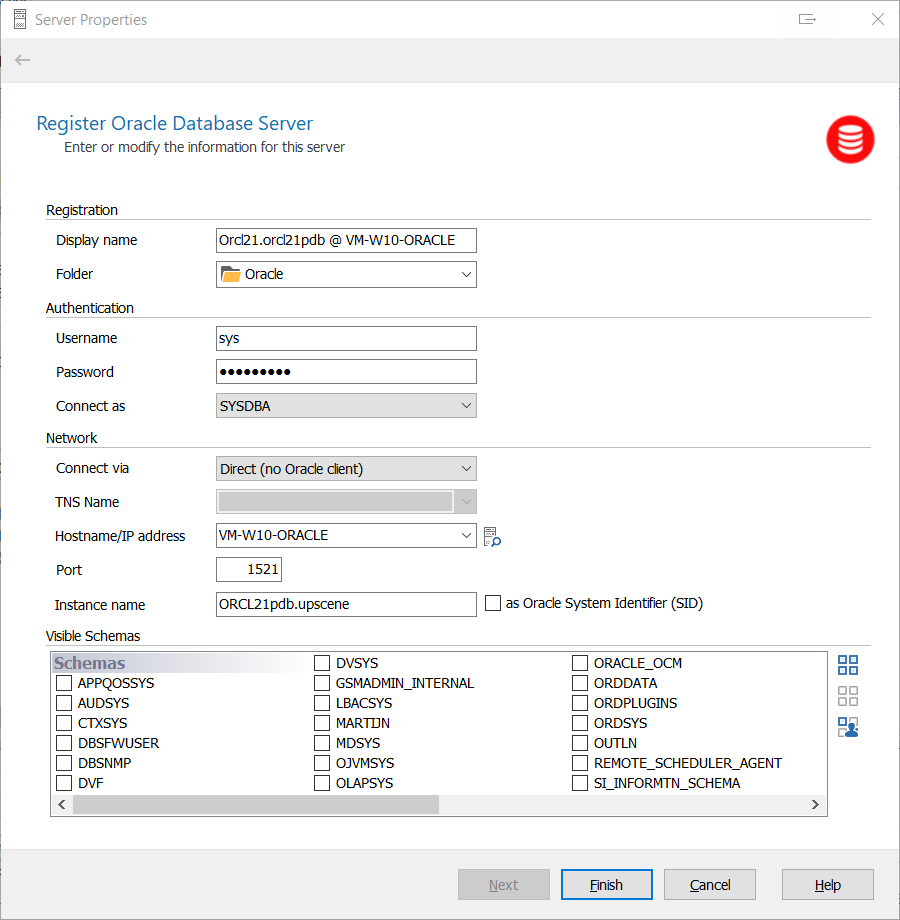This screenshot has height=920, width=900.
Task: Click the select user schemas icon
Action: pos(848,727)
